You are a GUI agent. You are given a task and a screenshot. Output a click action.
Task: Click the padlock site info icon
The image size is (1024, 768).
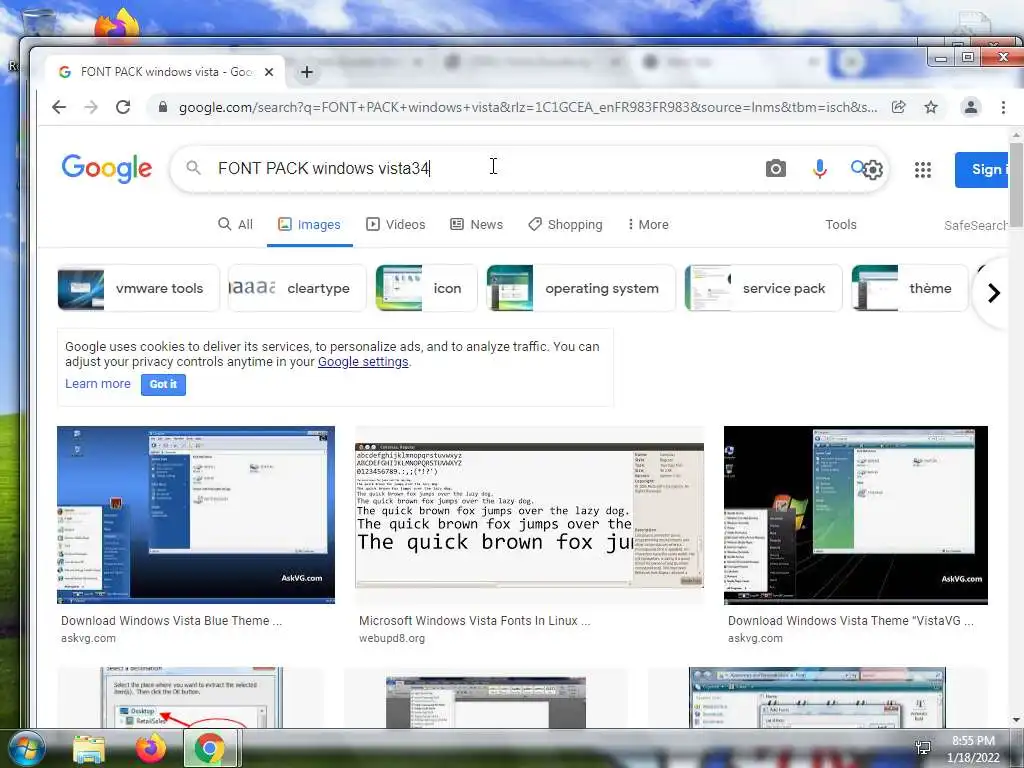(x=163, y=107)
